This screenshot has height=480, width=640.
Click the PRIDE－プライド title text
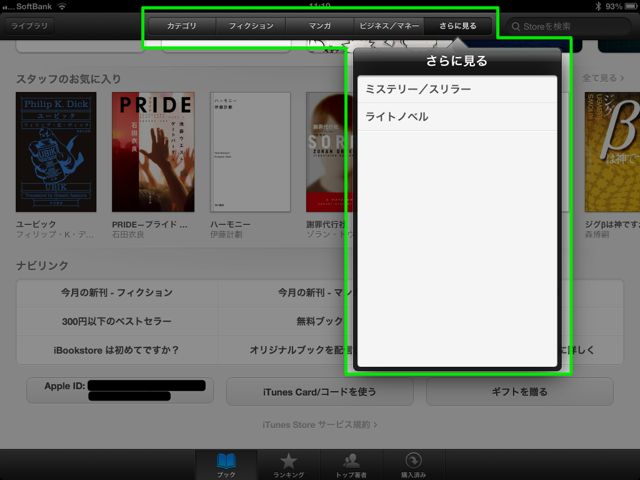pyautogui.click(x=149, y=224)
